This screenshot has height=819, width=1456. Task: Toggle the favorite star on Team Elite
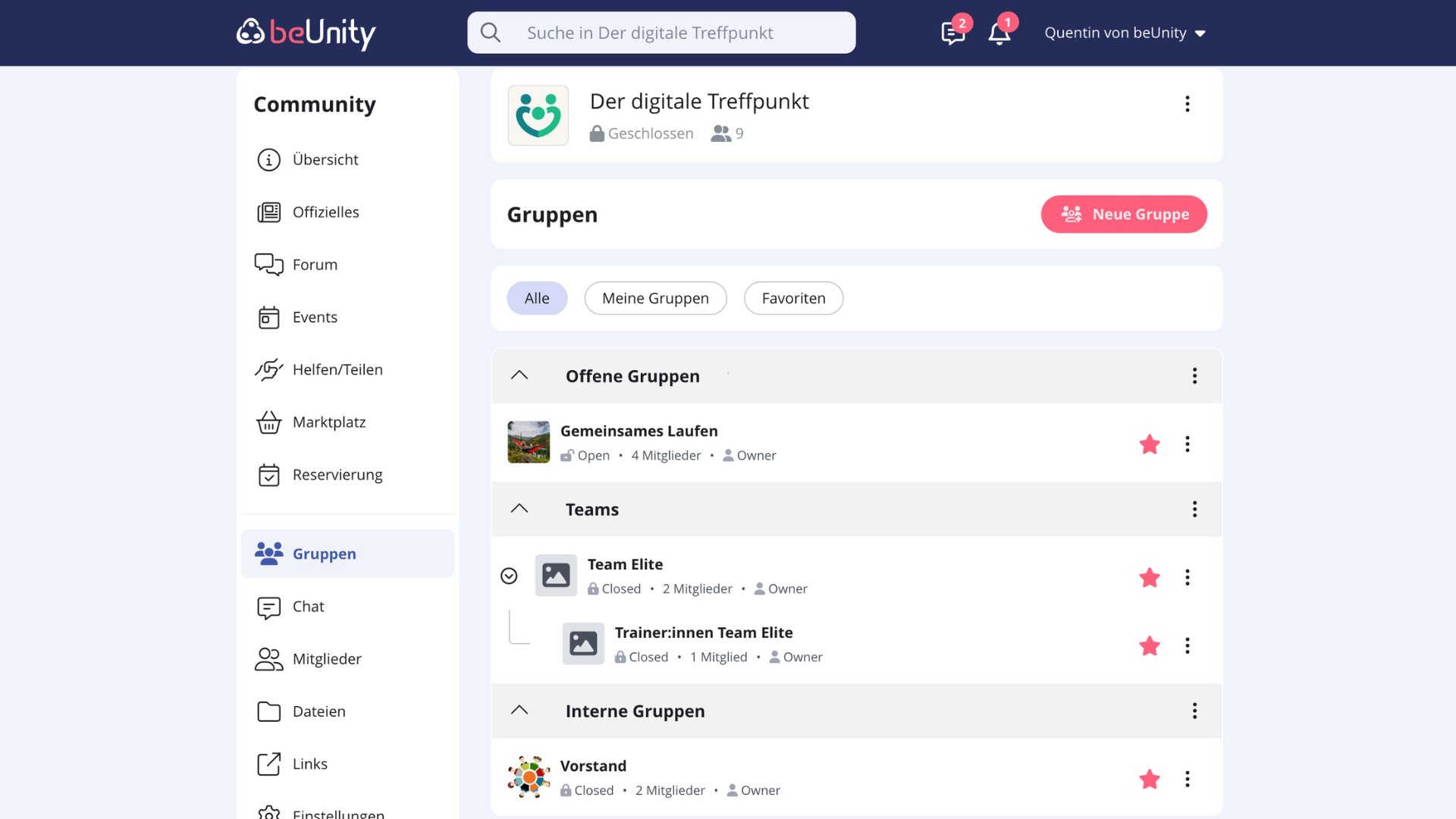[x=1150, y=578]
